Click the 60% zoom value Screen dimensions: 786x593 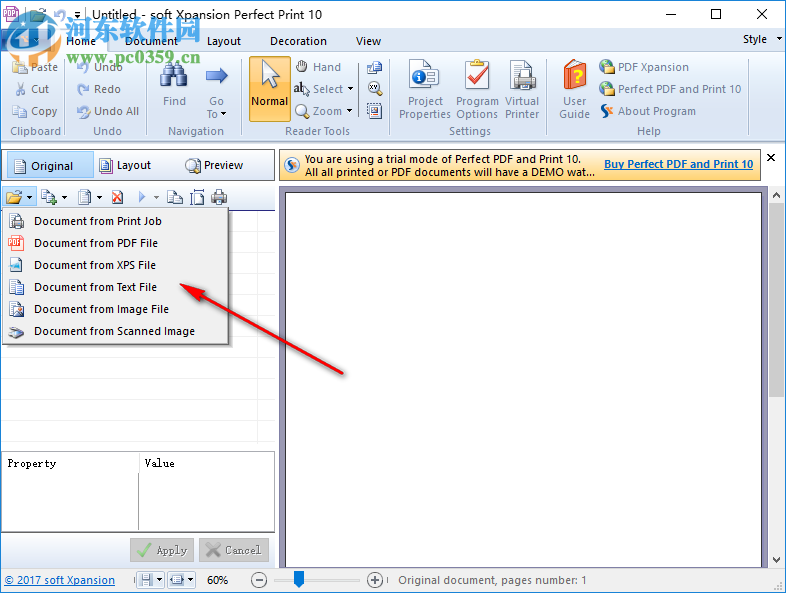pos(218,580)
